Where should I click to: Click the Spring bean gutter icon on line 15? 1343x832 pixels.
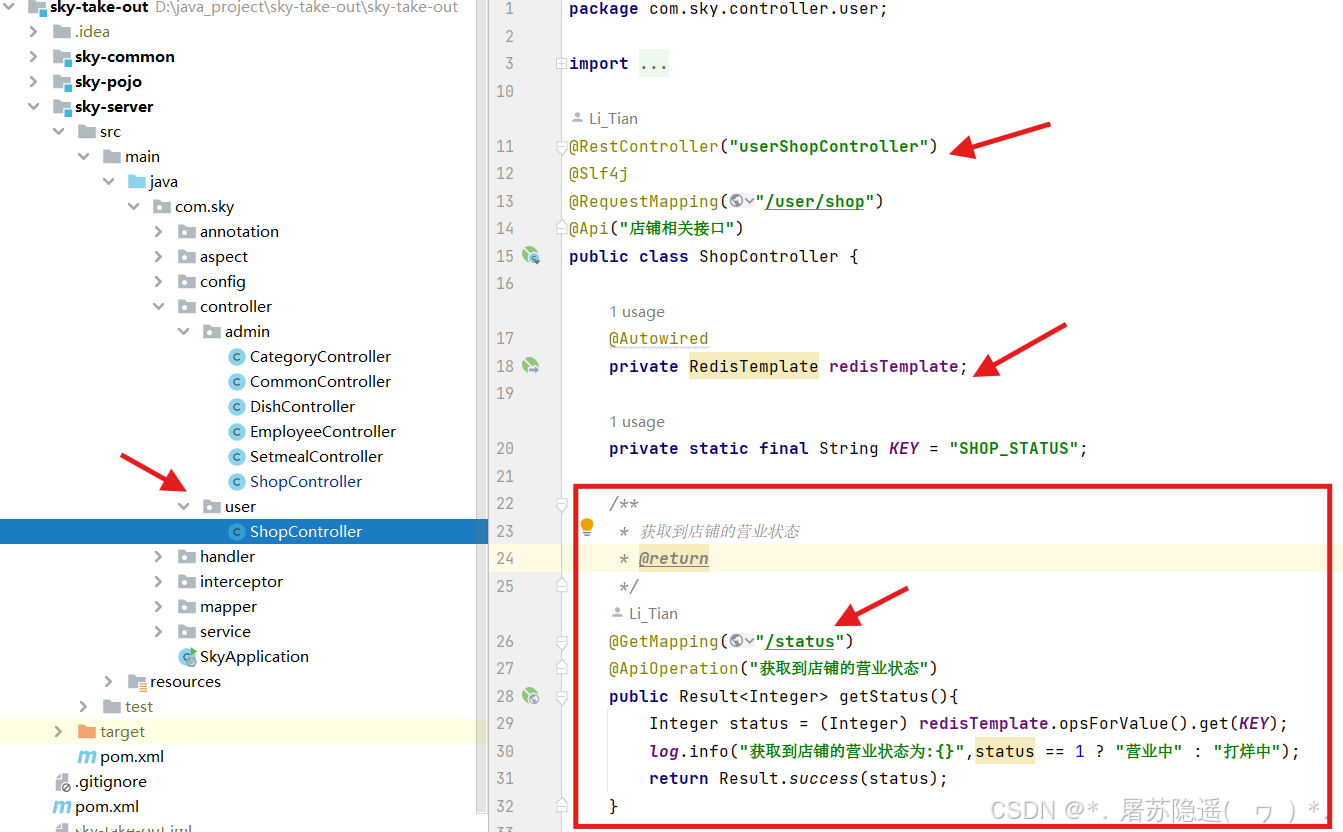pyautogui.click(x=532, y=256)
